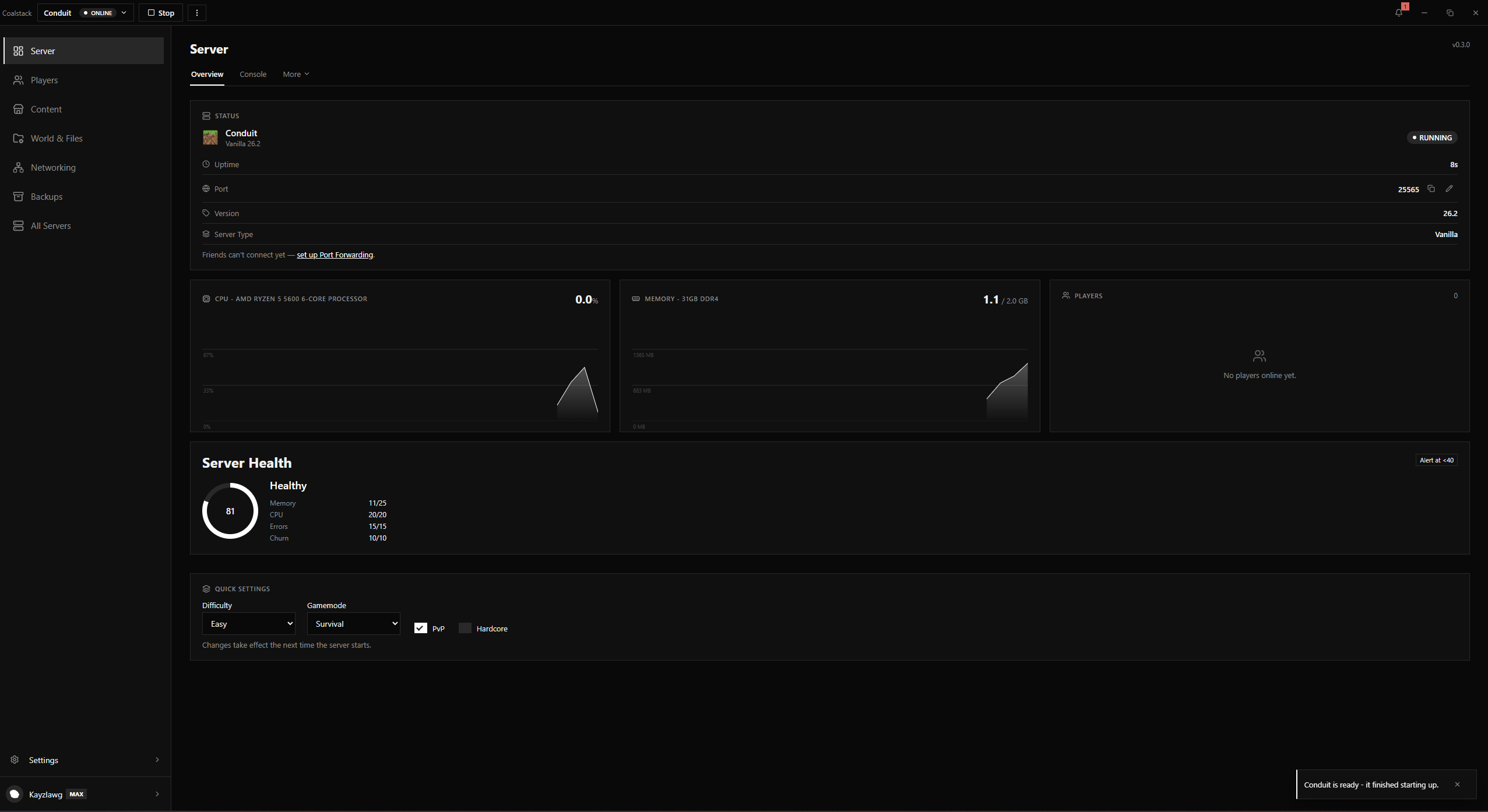Open the notifications bell
Image resolution: width=1488 pixels, height=812 pixels.
1399,12
